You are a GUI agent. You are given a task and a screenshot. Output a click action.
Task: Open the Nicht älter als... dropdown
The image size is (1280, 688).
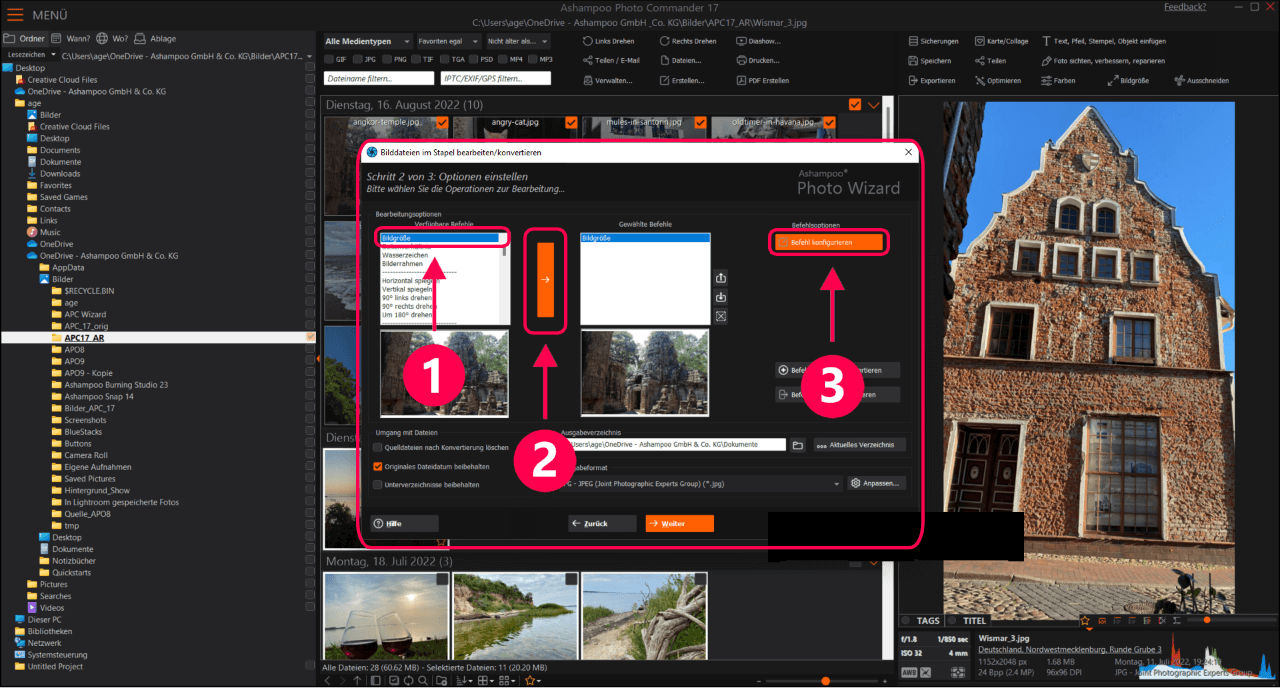coord(516,41)
